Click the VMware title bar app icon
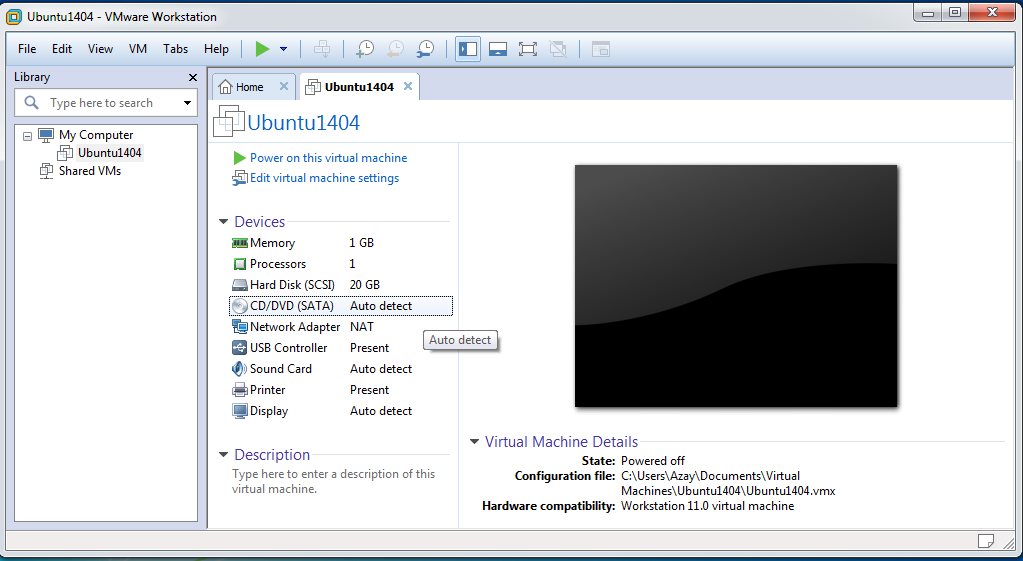This screenshot has height=561, width=1023. click(x=14, y=16)
